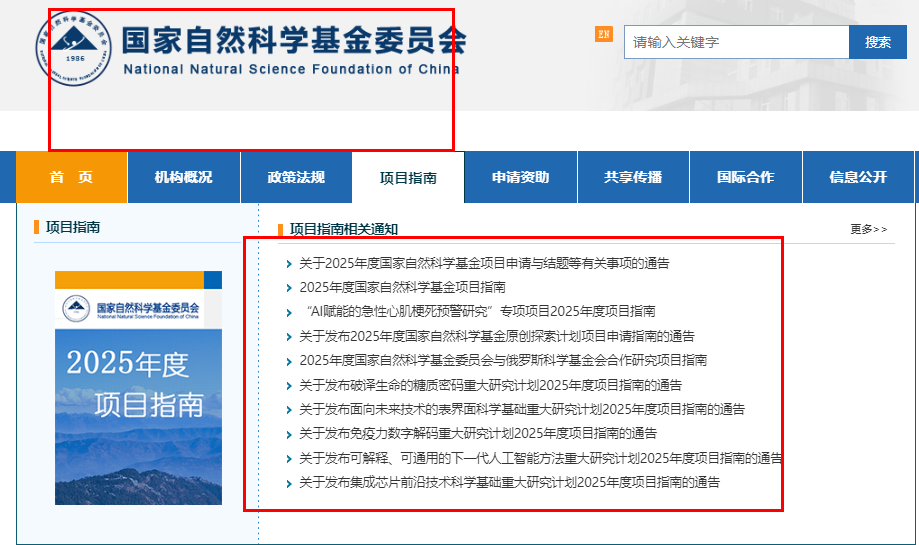Click the 项目指南 sidebar heading
919x545 pixels.
coord(73,227)
